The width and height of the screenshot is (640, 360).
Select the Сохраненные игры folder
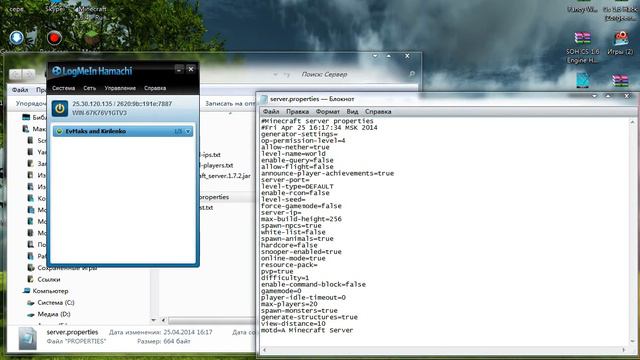click(67, 268)
